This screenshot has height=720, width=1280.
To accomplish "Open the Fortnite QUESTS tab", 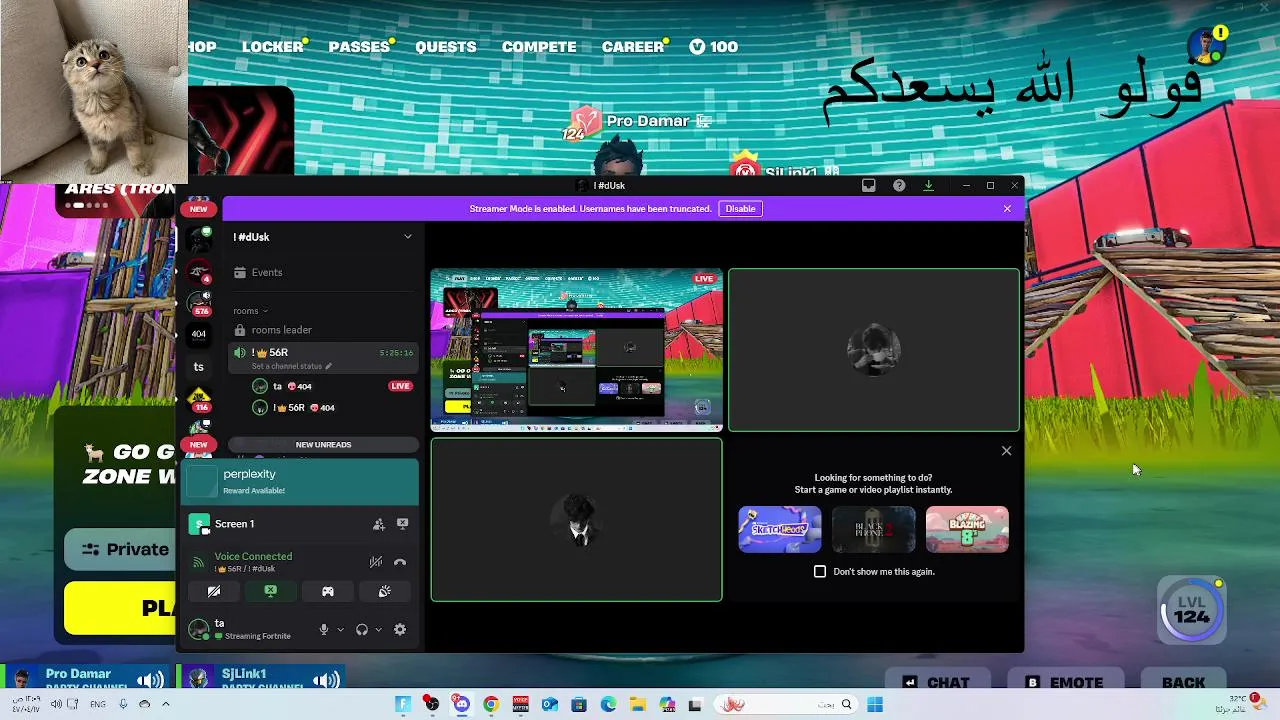I will point(445,46).
